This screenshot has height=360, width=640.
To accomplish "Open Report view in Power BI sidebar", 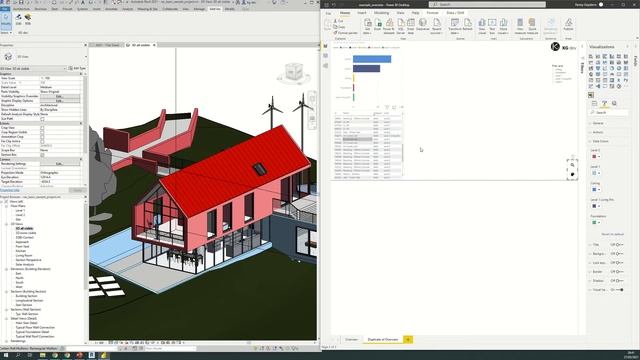I will click(x=325, y=46).
